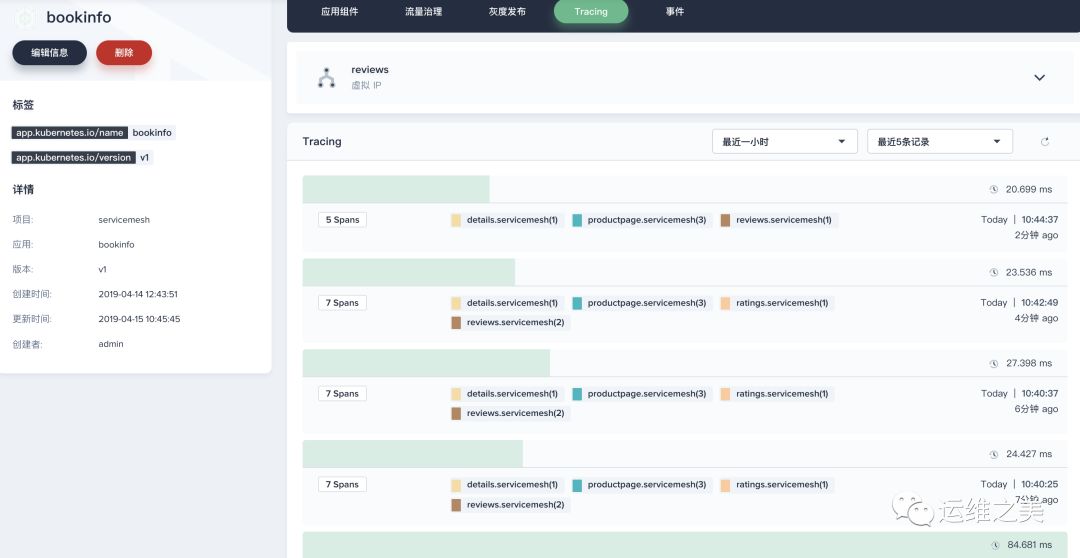Open the 最近5条记录 record count dropdown
The height and width of the screenshot is (558, 1080).
pos(939,141)
